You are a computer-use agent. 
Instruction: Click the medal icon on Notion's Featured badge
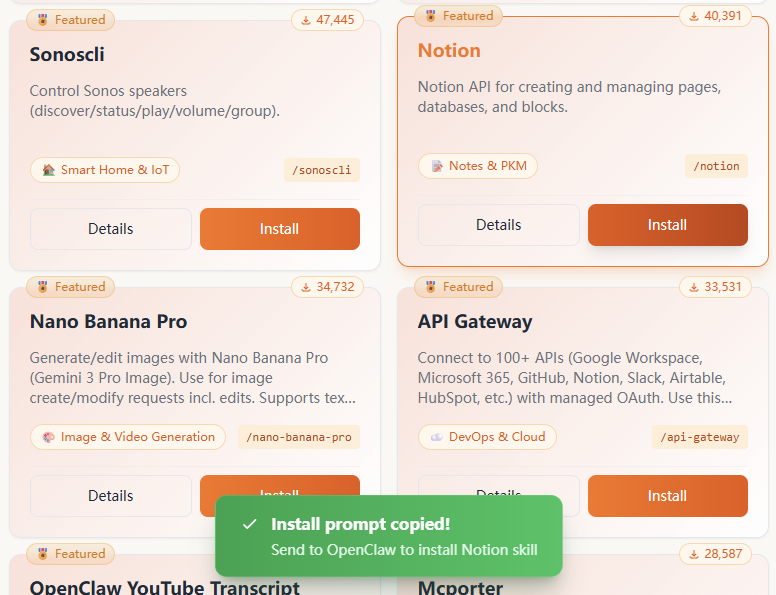point(431,16)
